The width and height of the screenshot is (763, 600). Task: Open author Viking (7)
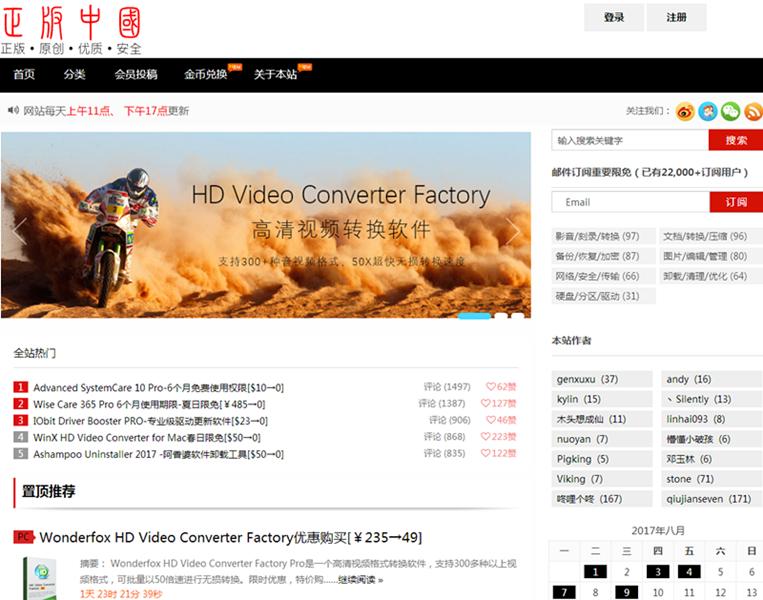tap(602, 479)
